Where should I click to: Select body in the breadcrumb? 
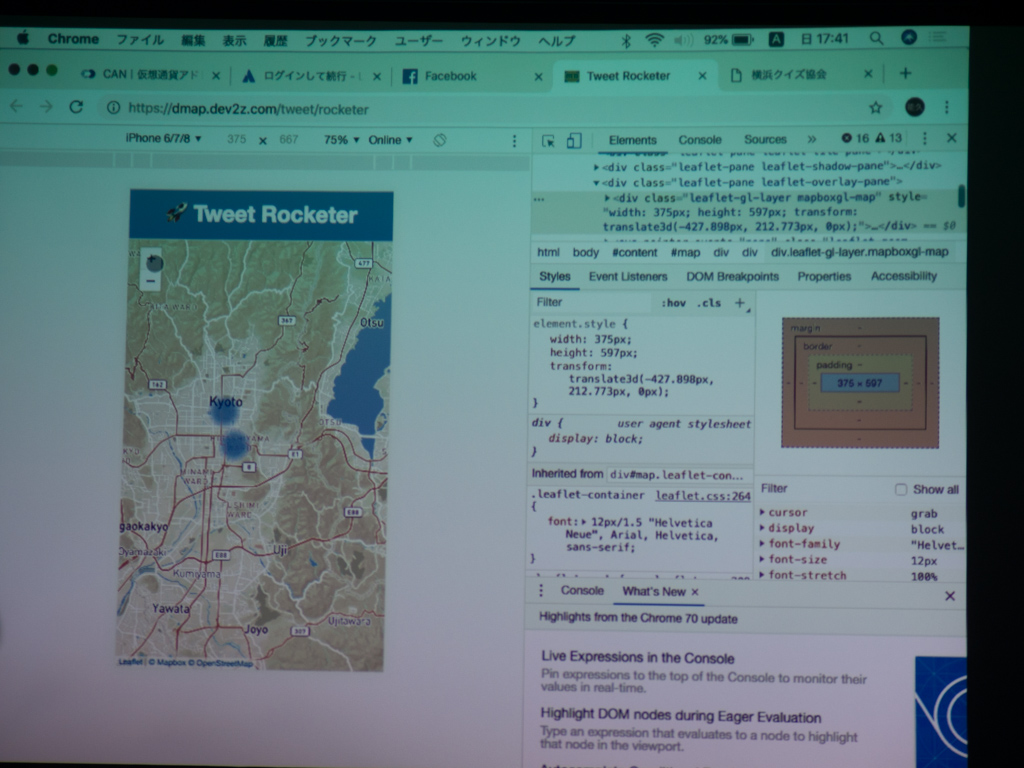(x=585, y=252)
